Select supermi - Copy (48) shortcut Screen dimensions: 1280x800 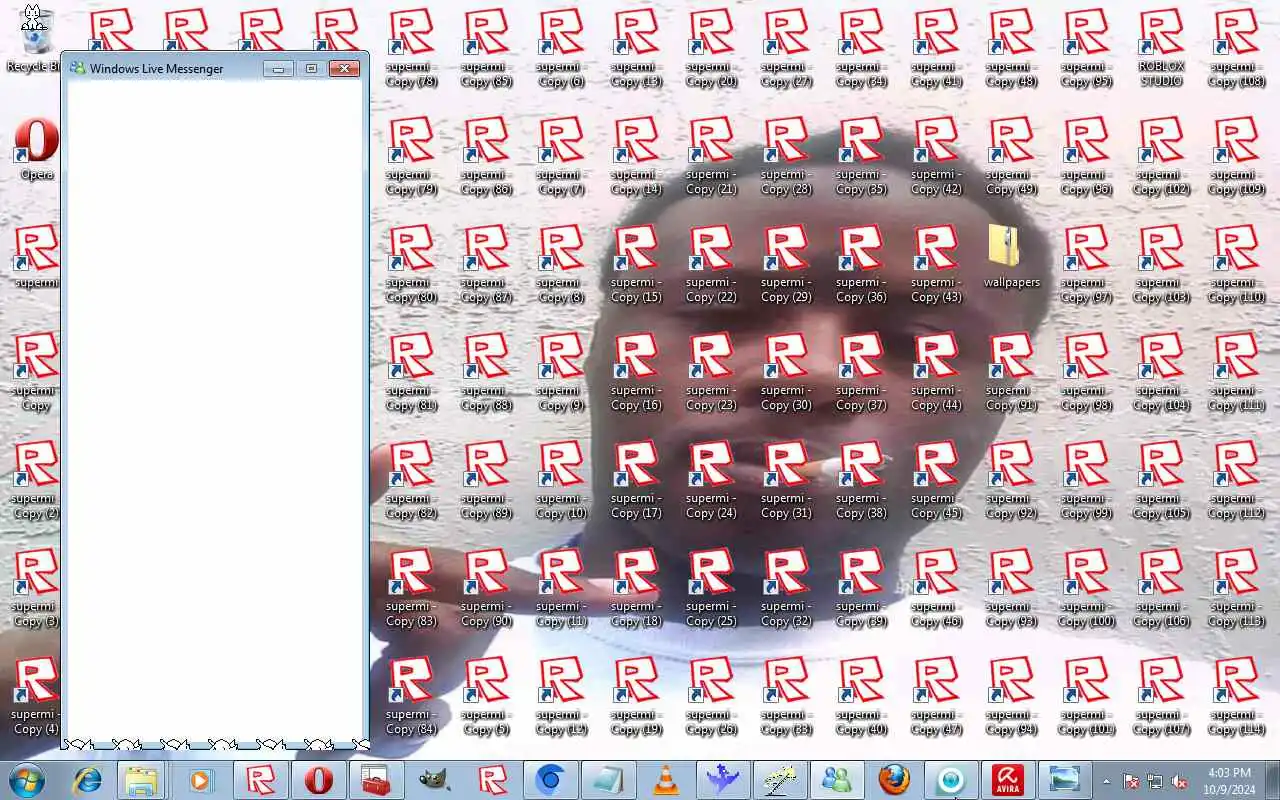[1012, 47]
